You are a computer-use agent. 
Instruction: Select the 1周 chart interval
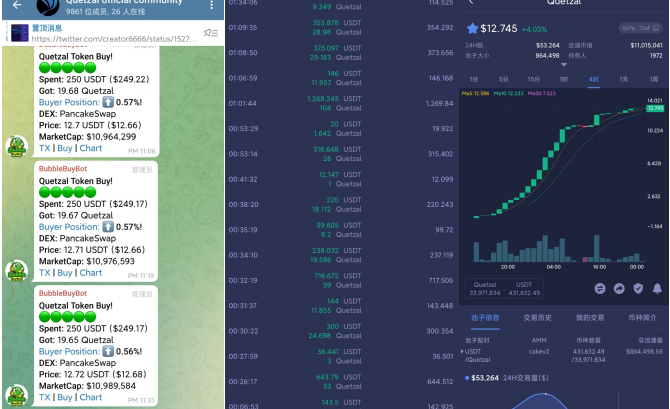click(x=654, y=79)
